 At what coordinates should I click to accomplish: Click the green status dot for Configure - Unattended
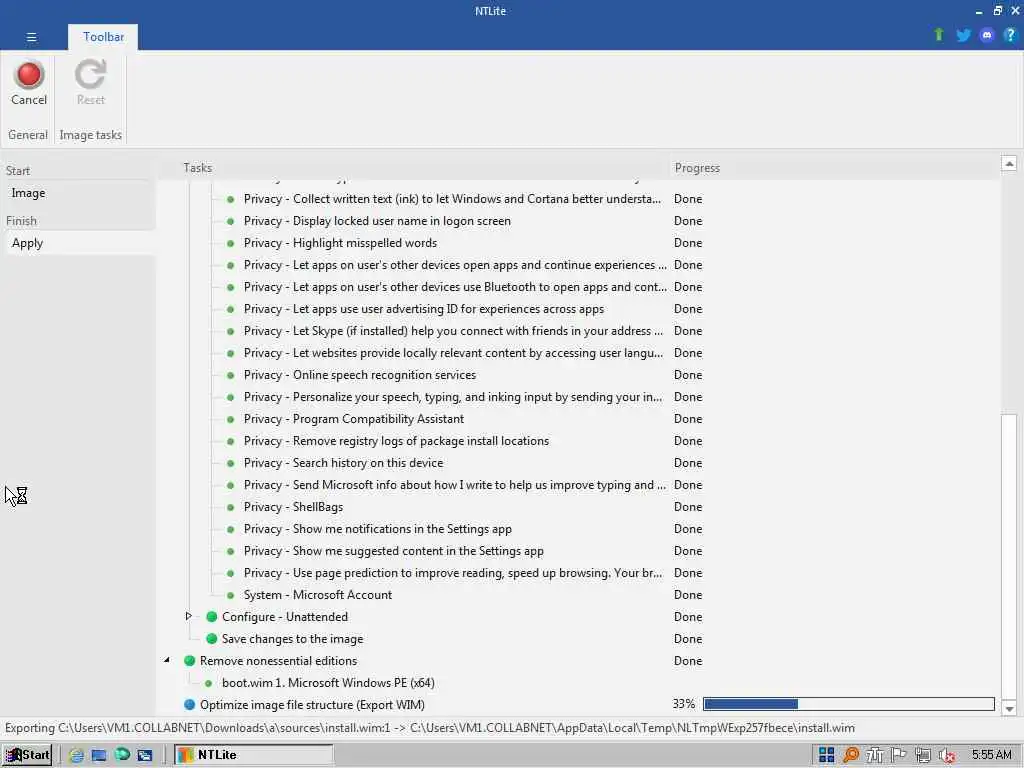[x=212, y=616]
